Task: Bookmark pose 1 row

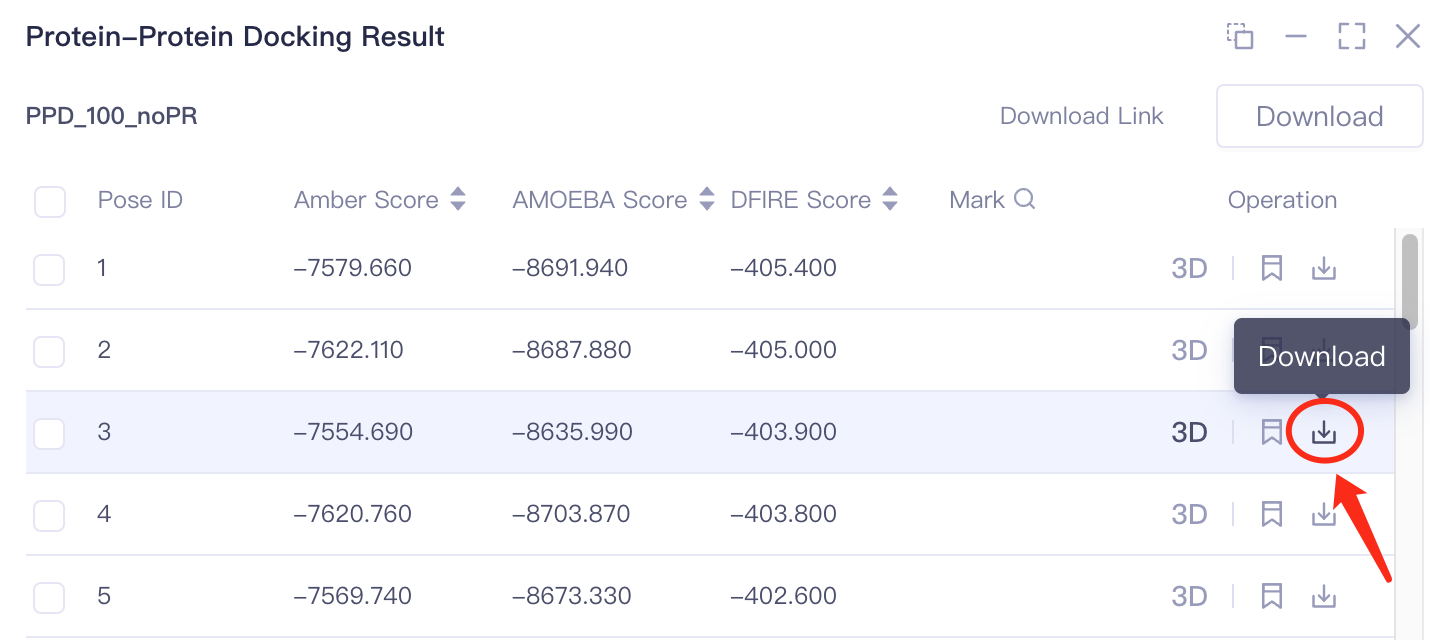Action: (1272, 268)
